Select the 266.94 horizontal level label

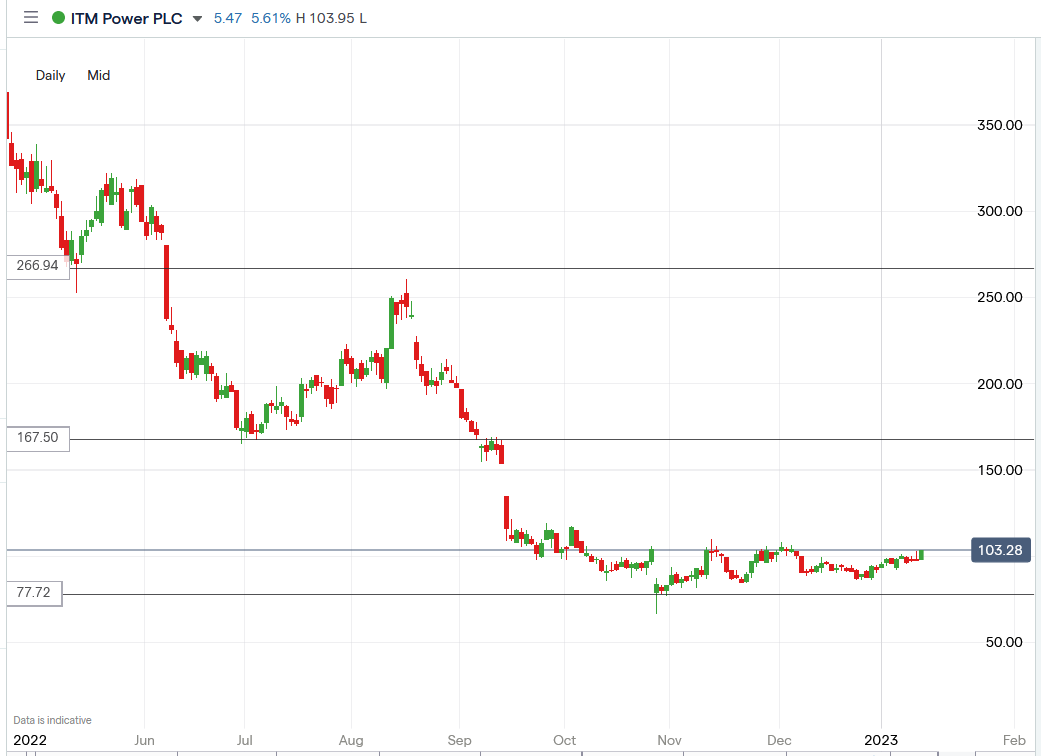click(x=38, y=265)
